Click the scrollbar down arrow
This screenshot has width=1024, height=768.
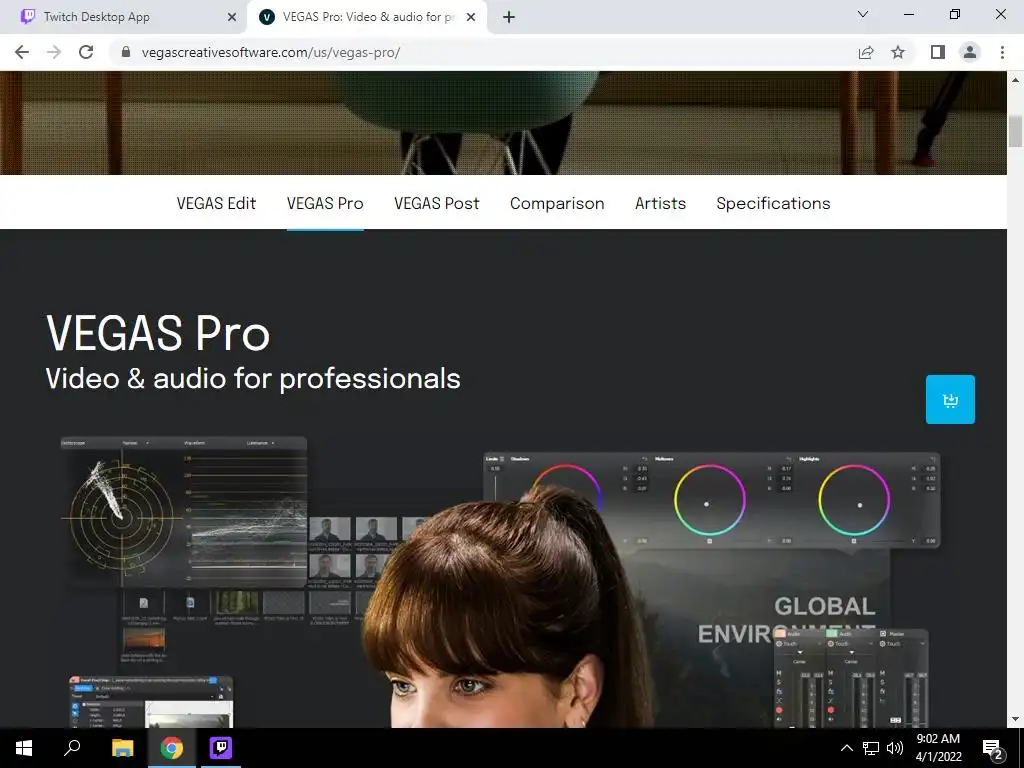click(1015, 719)
